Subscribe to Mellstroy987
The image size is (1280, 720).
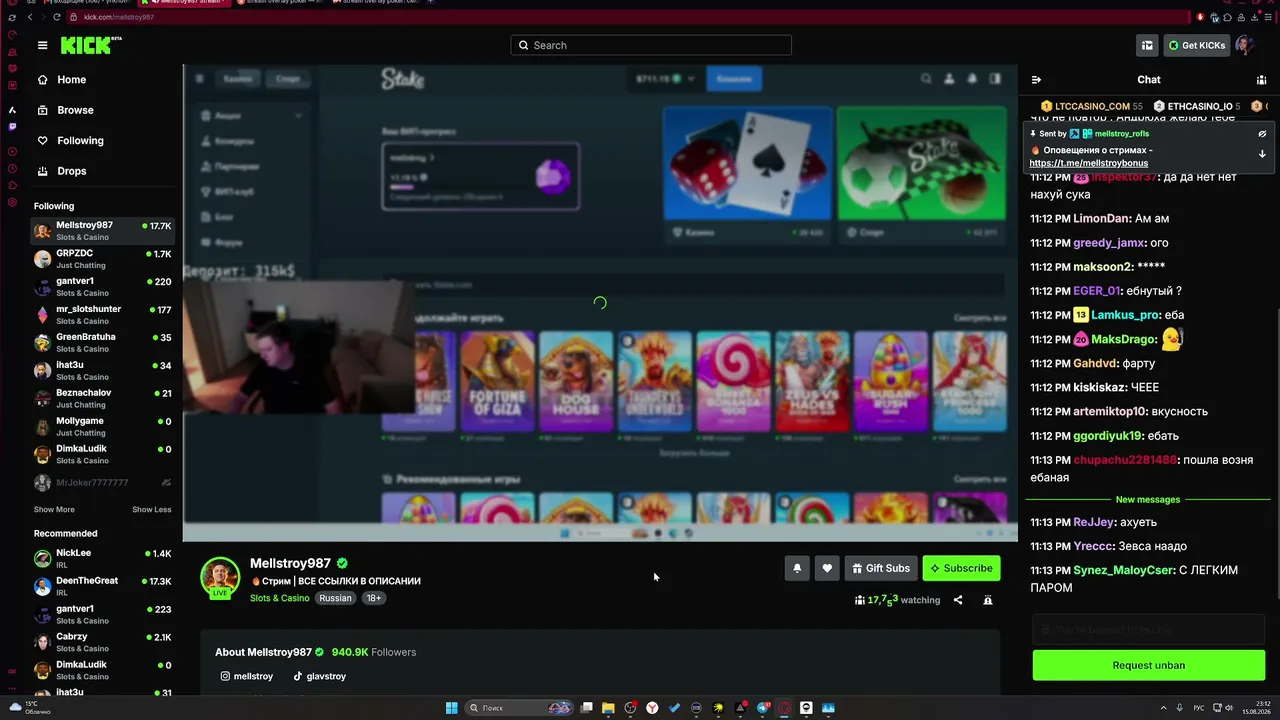[x=961, y=568]
